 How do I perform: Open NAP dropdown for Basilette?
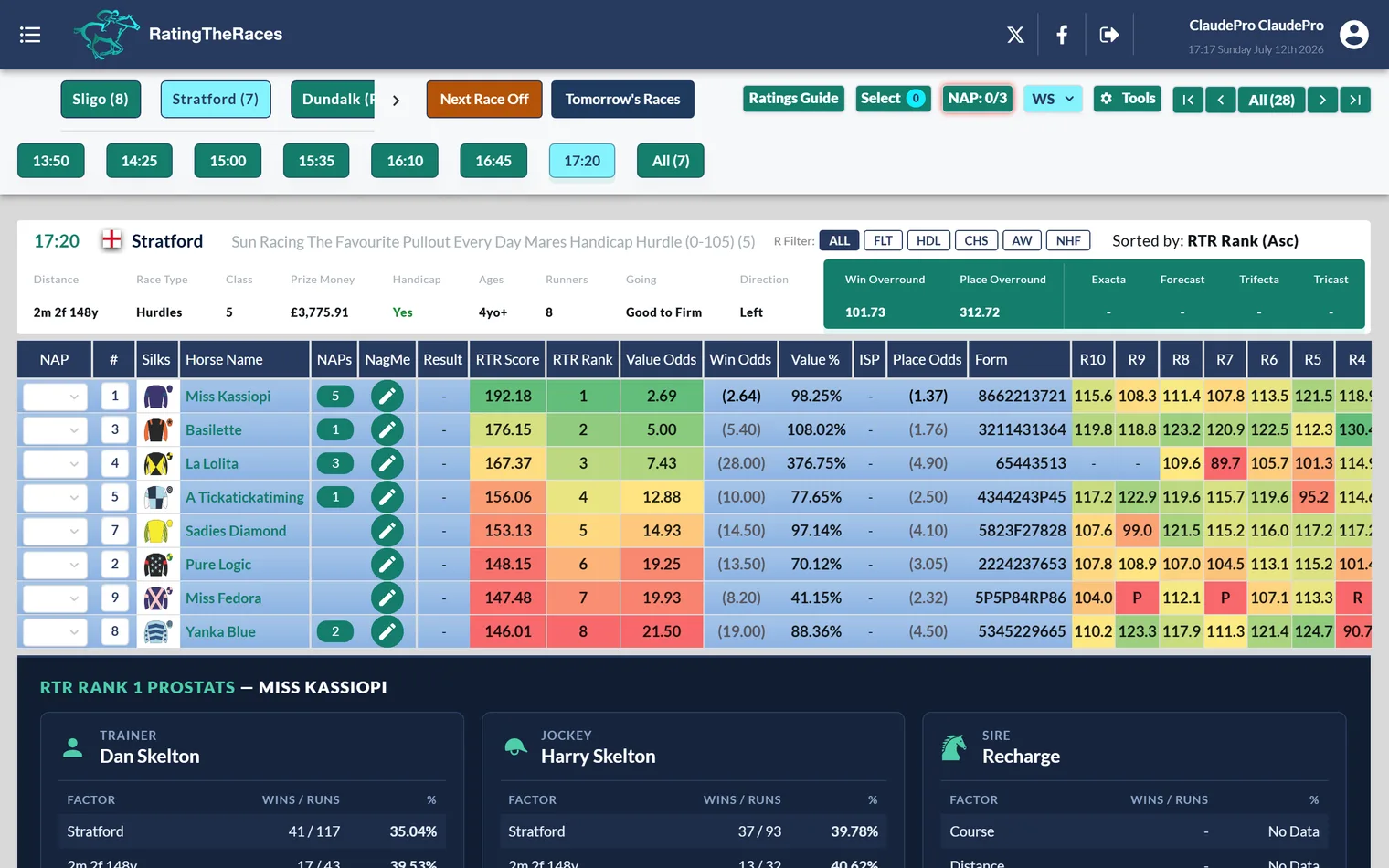click(x=55, y=430)
